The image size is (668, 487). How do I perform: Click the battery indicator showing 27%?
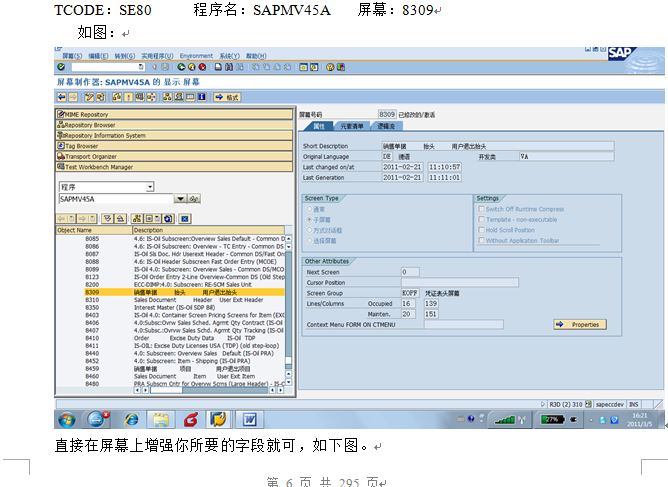point(552,420)
